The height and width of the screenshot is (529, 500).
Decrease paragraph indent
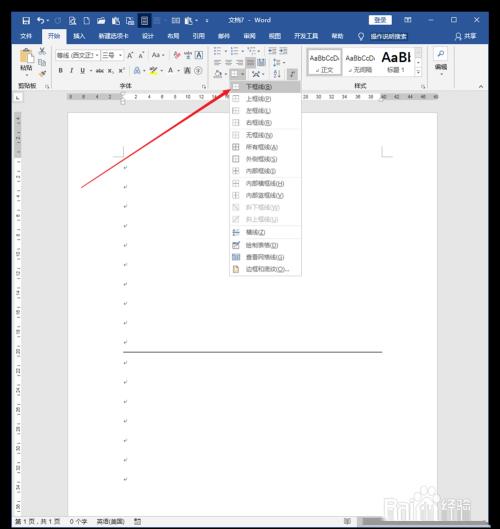(x=272, y=51)
